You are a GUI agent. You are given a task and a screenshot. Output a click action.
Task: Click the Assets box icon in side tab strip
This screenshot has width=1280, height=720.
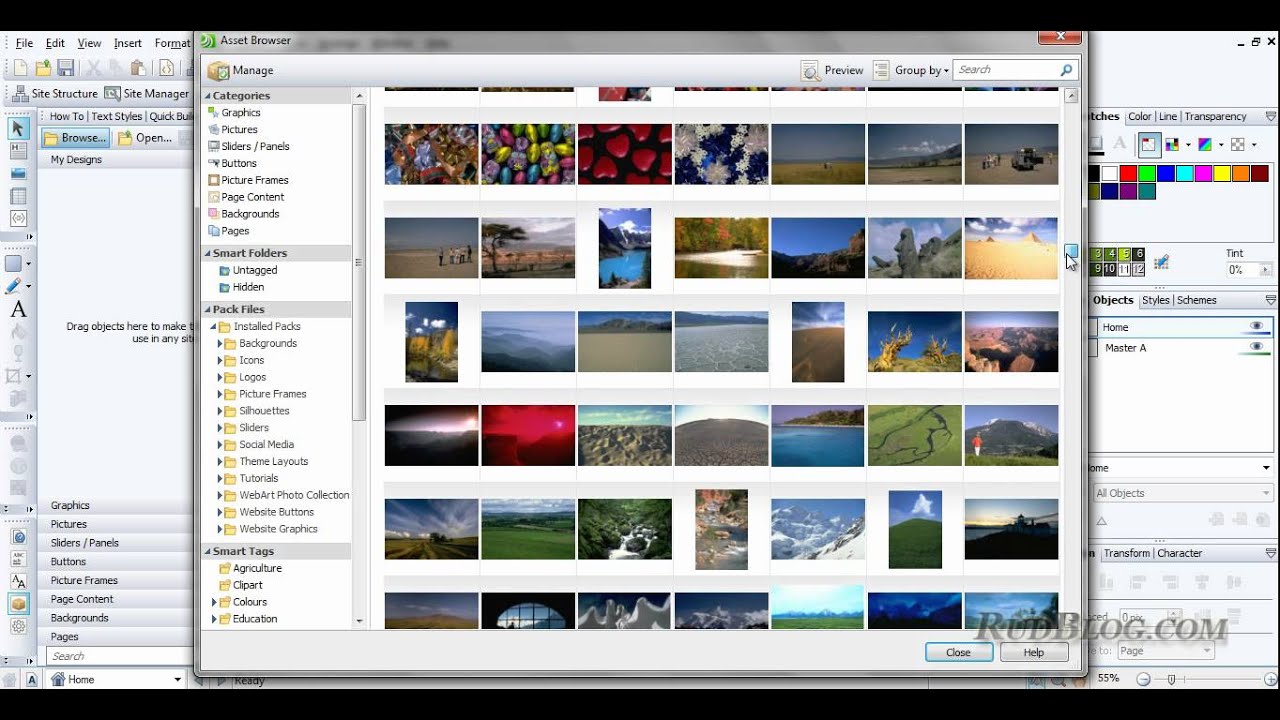18,603
